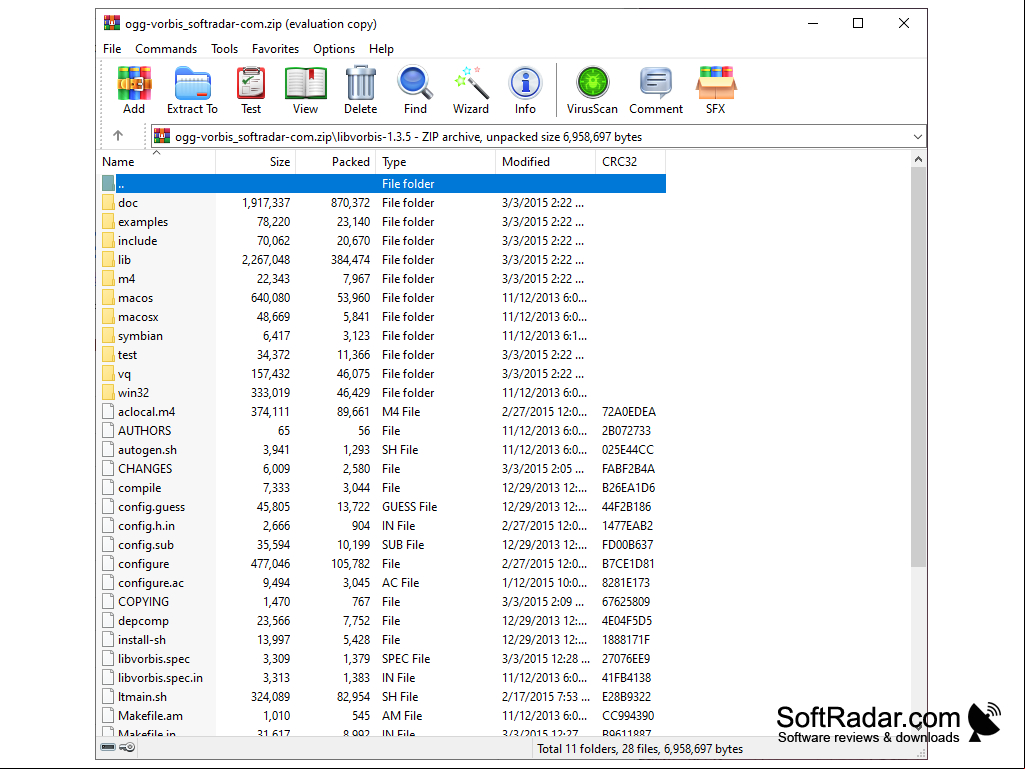Viewport: 1025px width, 769px height.
Task: Click the aclocal.m4 file icon
Action: tap(108, 411)
